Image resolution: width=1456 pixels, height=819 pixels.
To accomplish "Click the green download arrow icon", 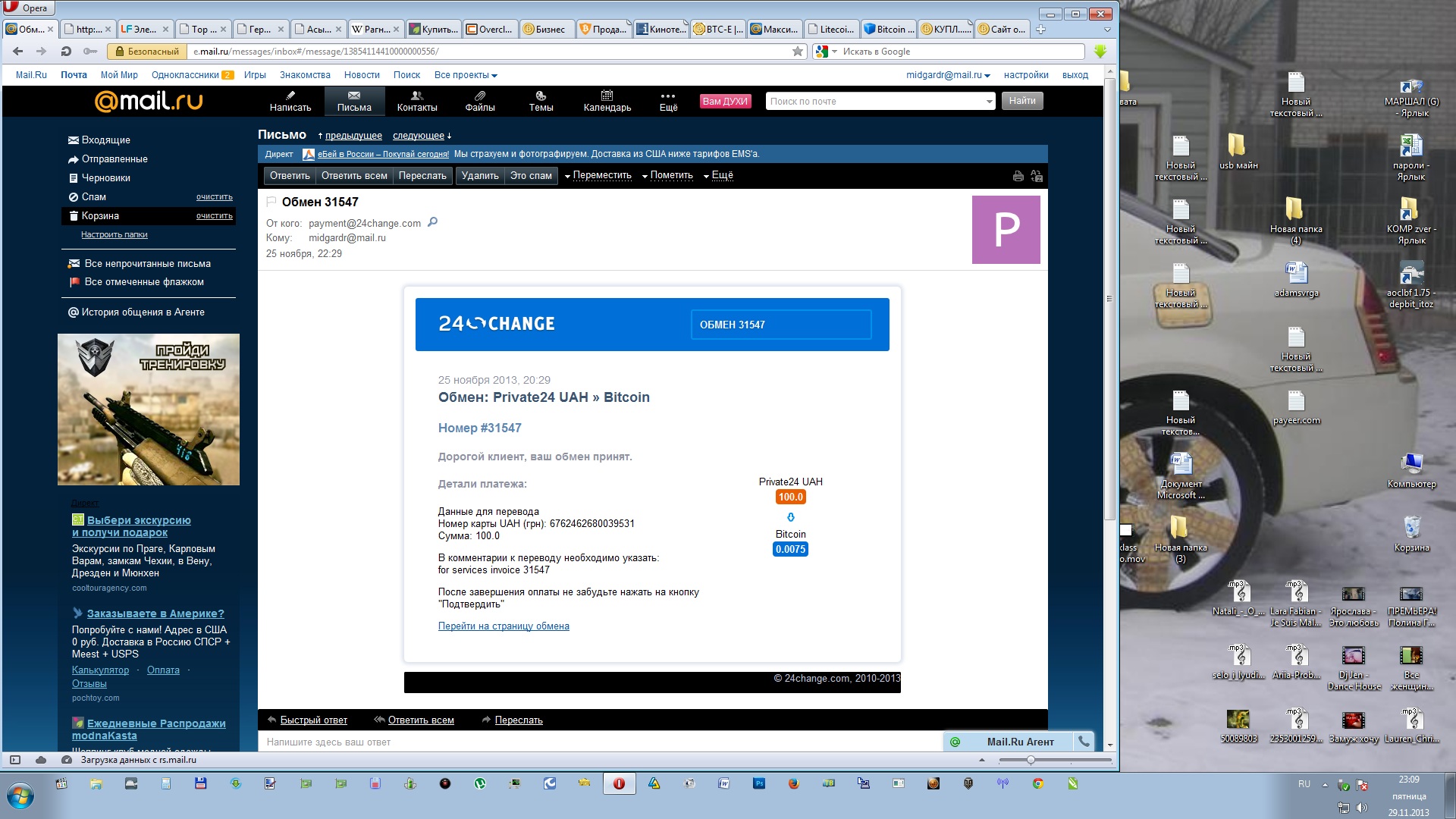I will tap(1100, 52).
